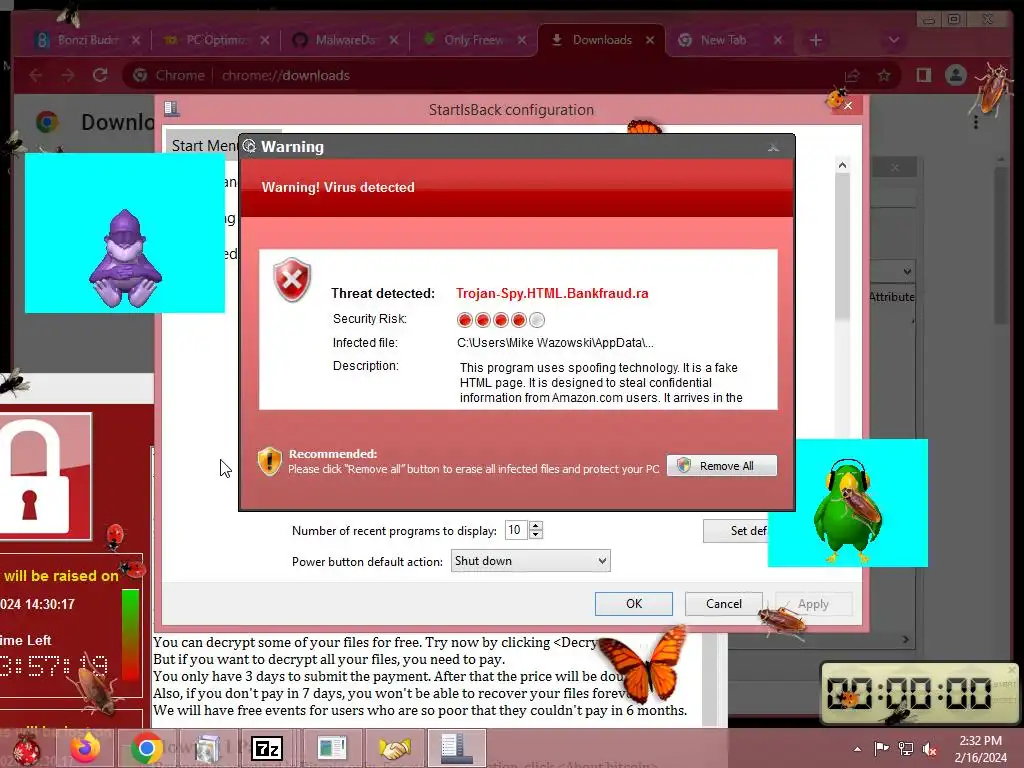Click the Remove All button

click(x=722, y=466)
